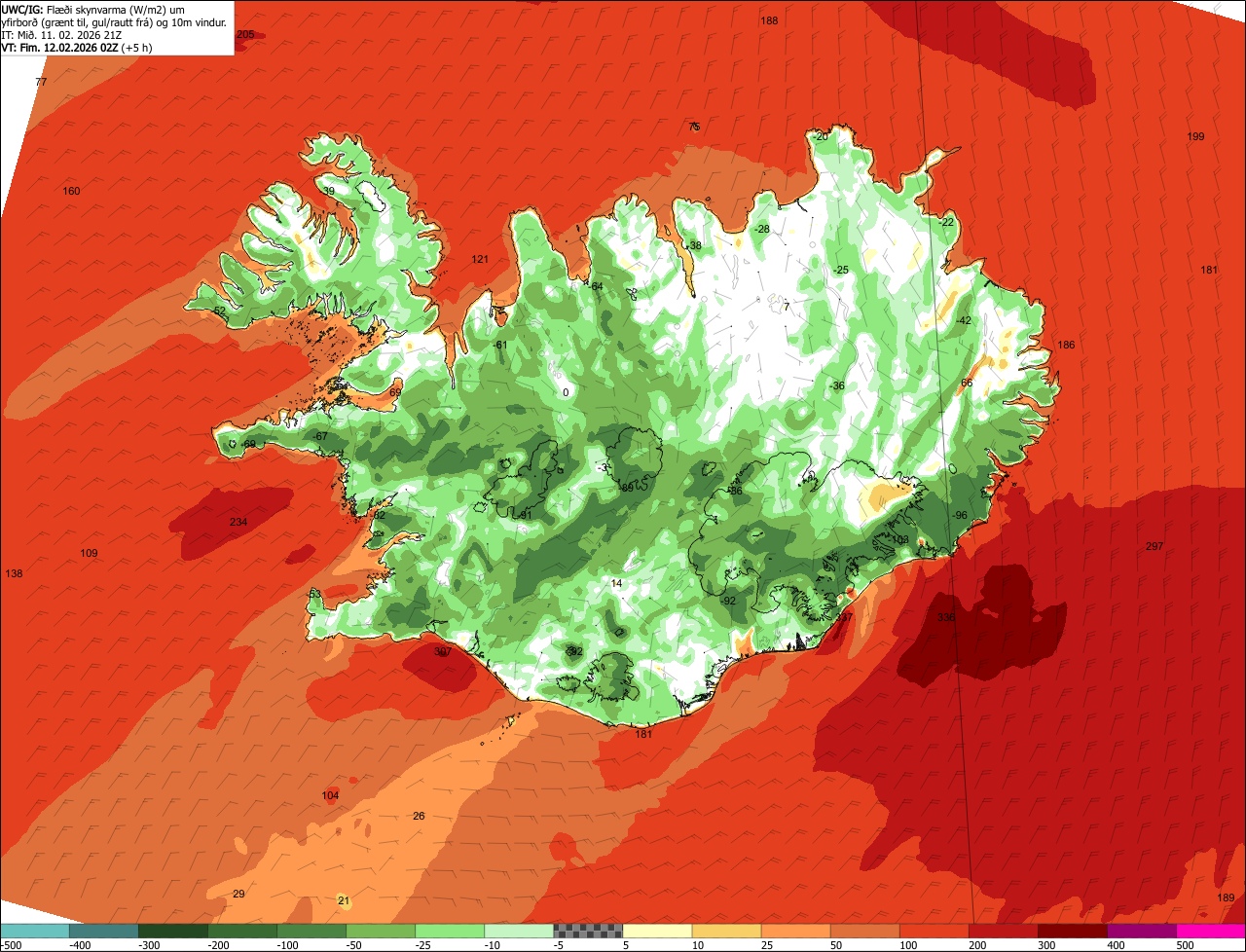This screenshot has height=952, width=1246.
Task: Click the -50 to -25 olive green legend swatch
Action: click(x=381, y=930)
